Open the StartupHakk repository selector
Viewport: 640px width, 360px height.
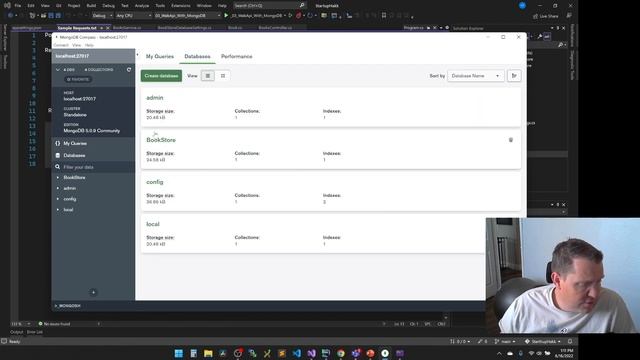click(542, 342)
